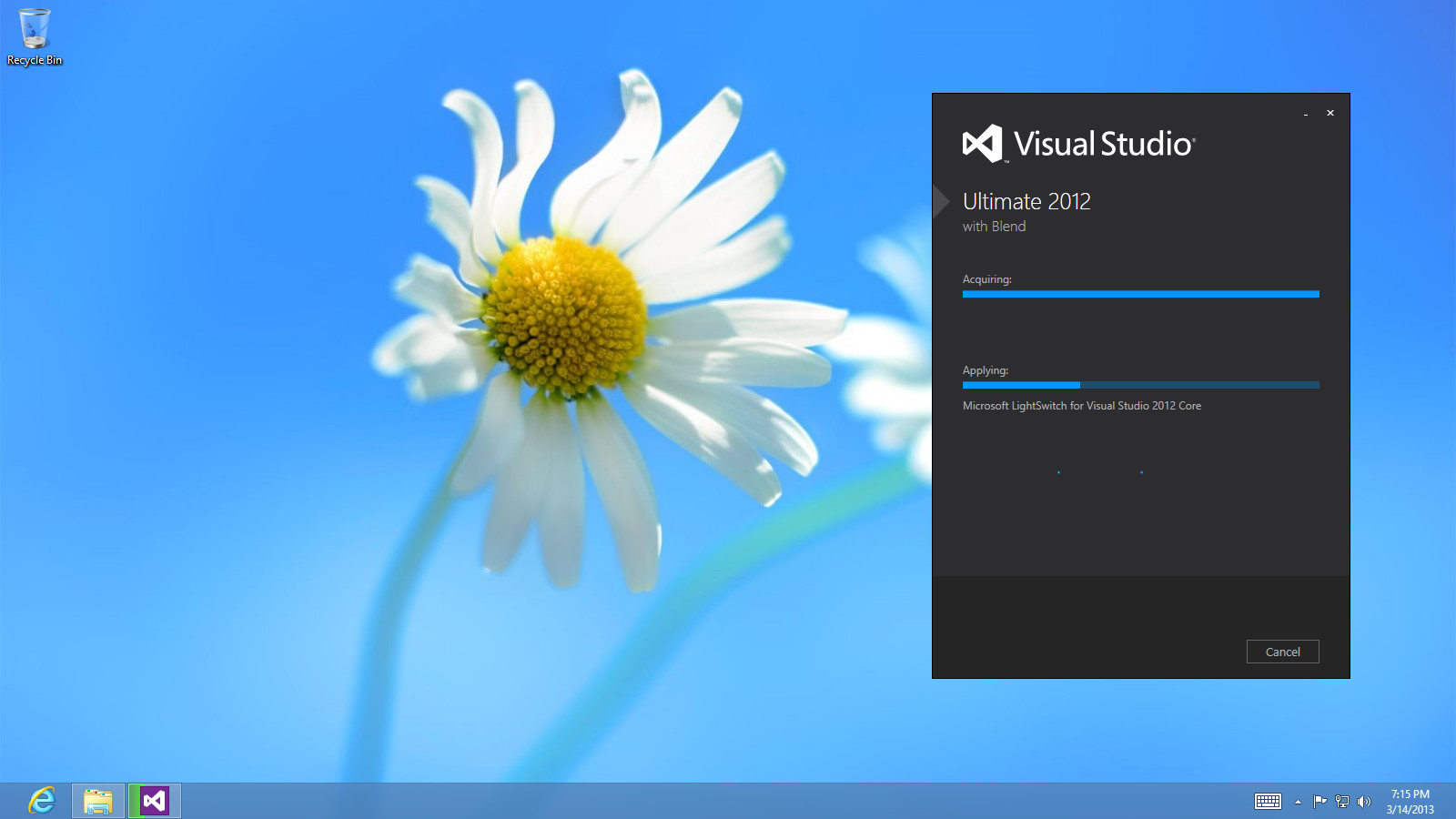Click the network status tray icon
This screenshot has height=819, width=1456.
click(1341, 801)
